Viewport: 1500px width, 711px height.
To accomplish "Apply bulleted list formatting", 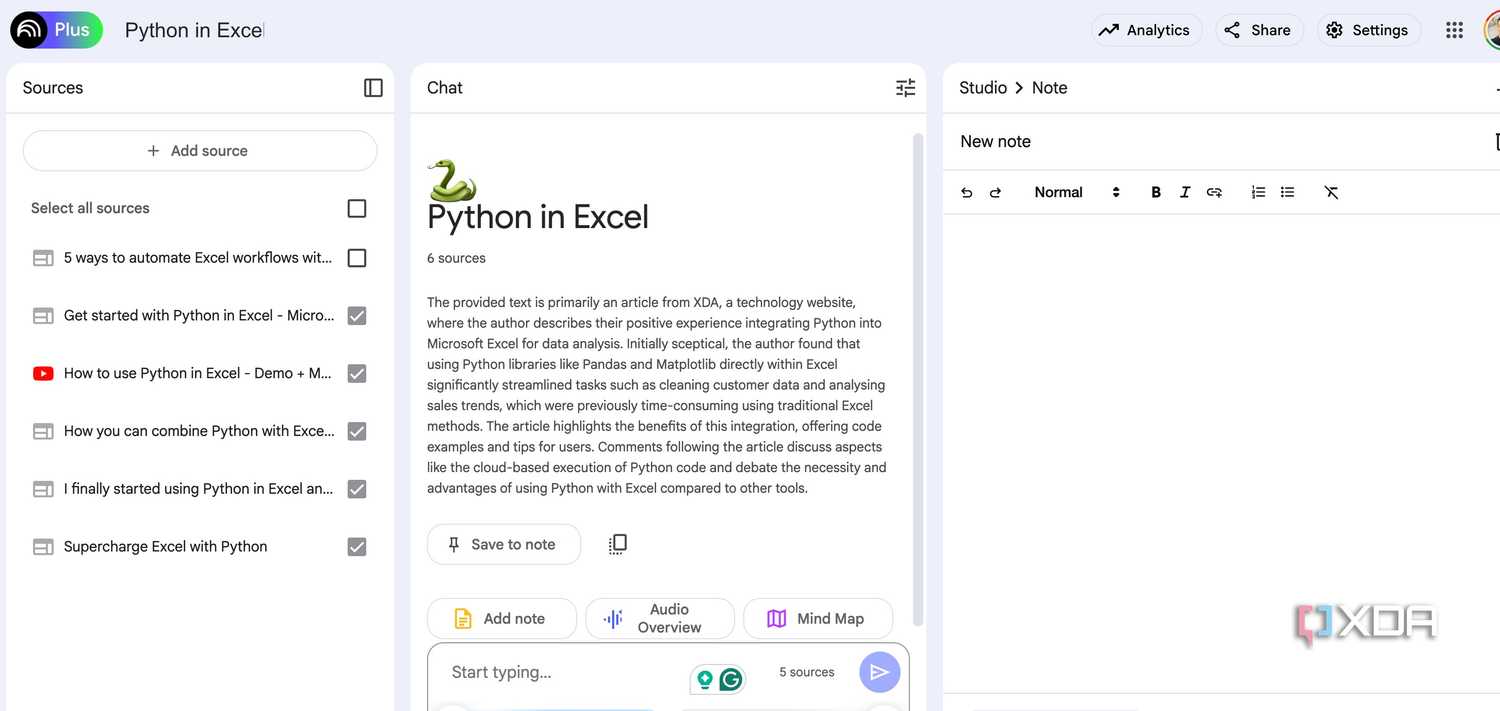I will [x=1288, y=192].
